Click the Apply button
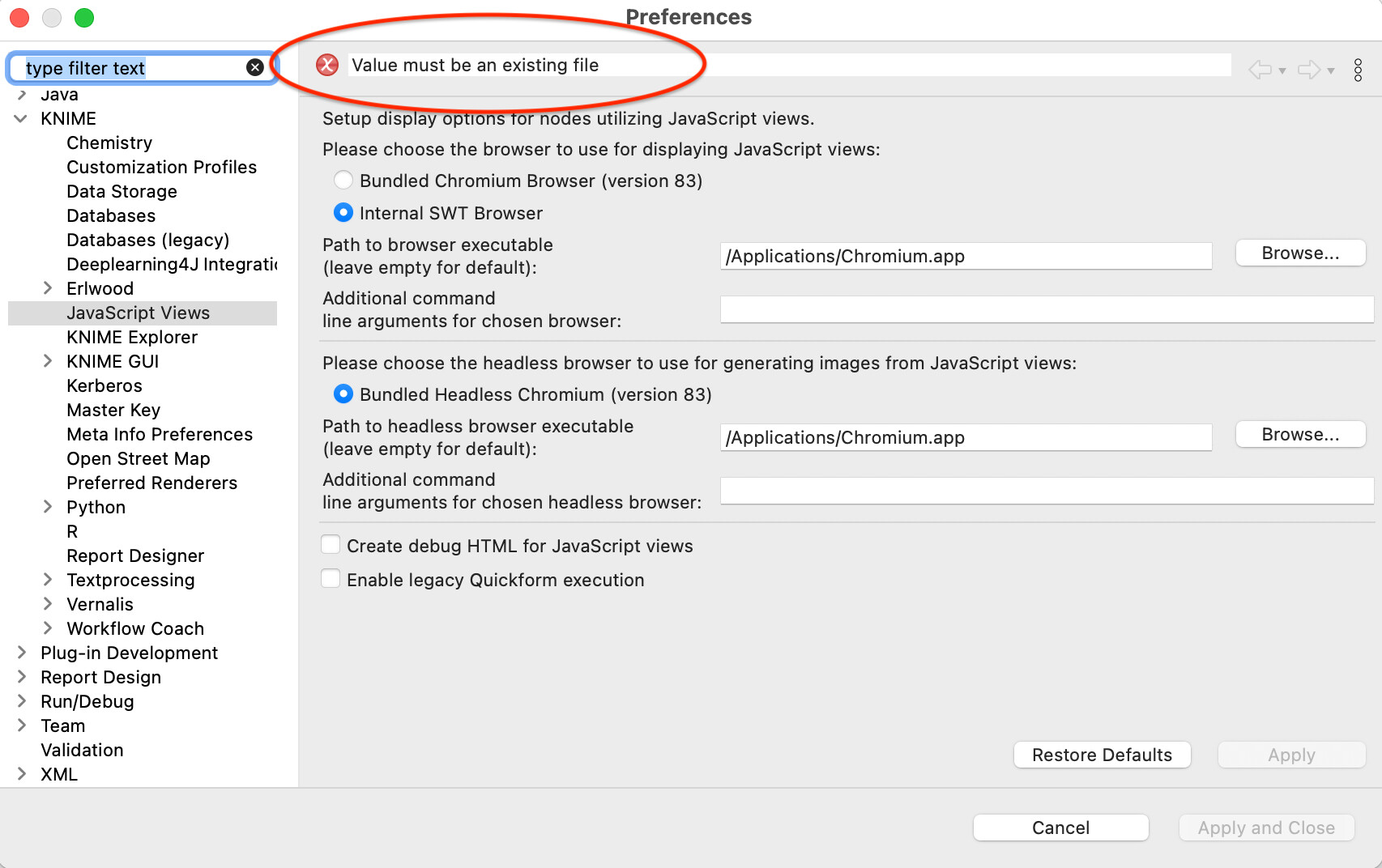Image resolution: width=1382 pixels, height=868 pixels. click(x=1291, y=755)
